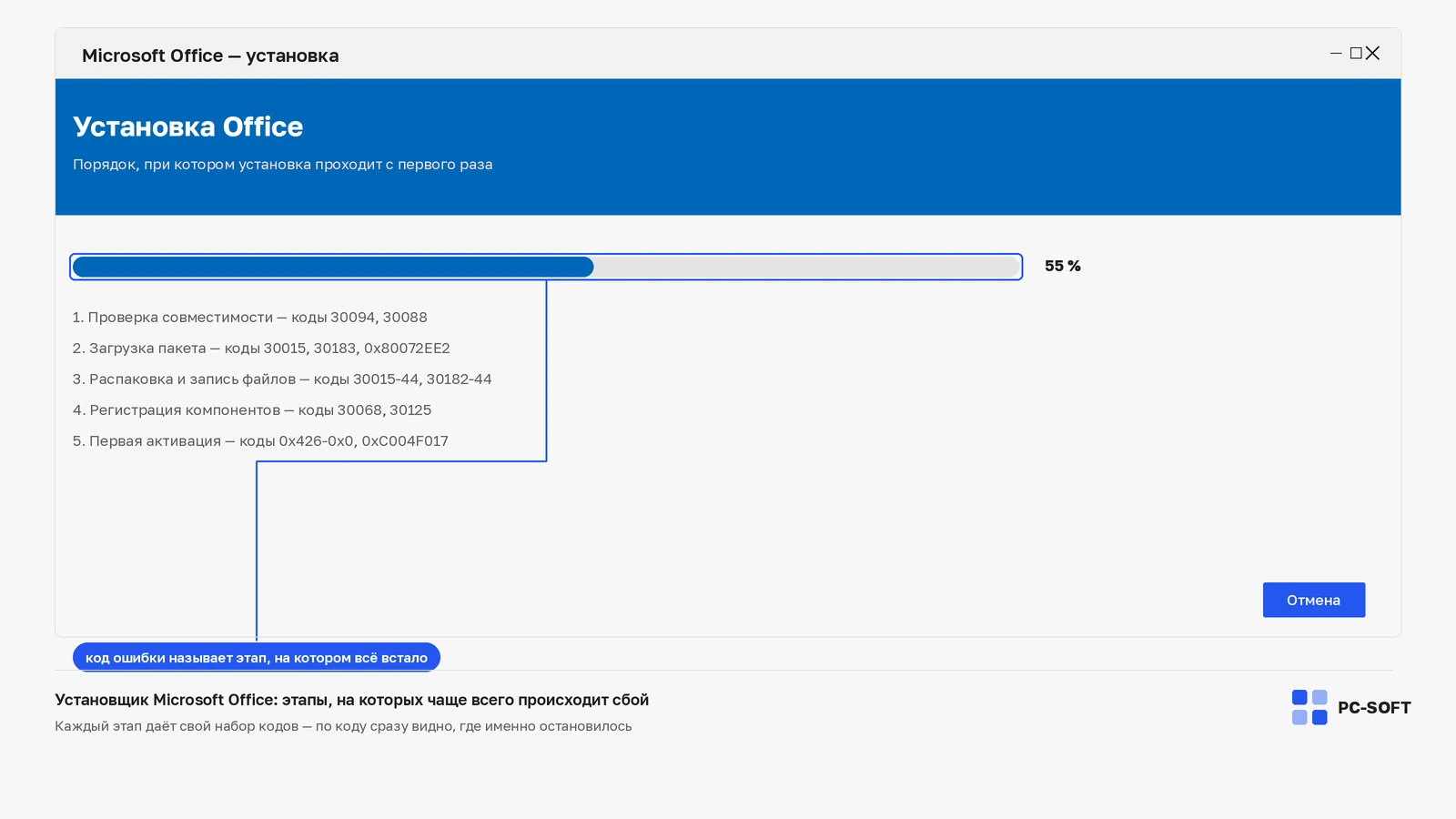
Task: Click the PC-SOFT logo icon
Action: point(1309,707)
